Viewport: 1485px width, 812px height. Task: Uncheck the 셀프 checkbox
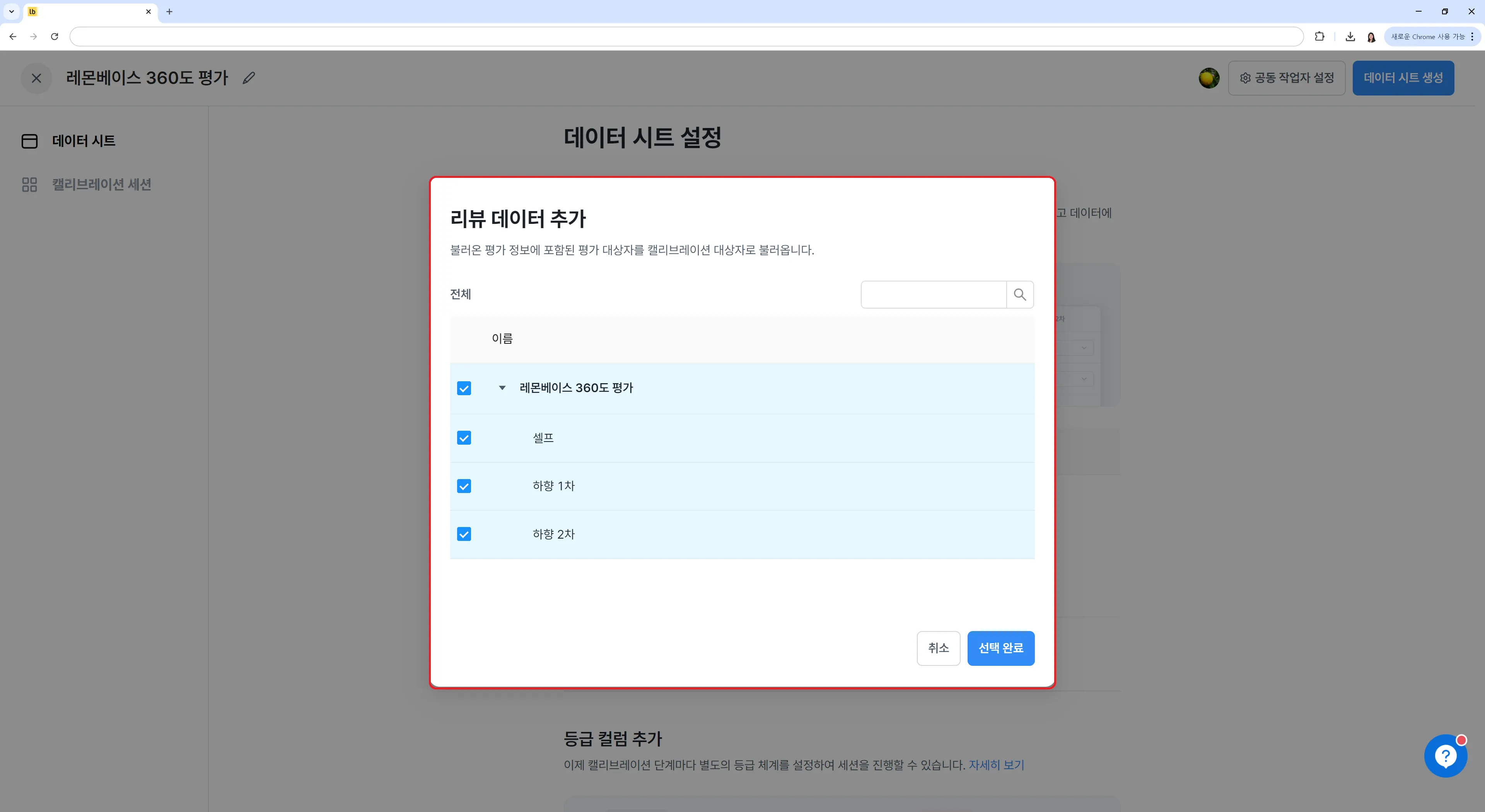pyautogui.click(x=464, y=438)
